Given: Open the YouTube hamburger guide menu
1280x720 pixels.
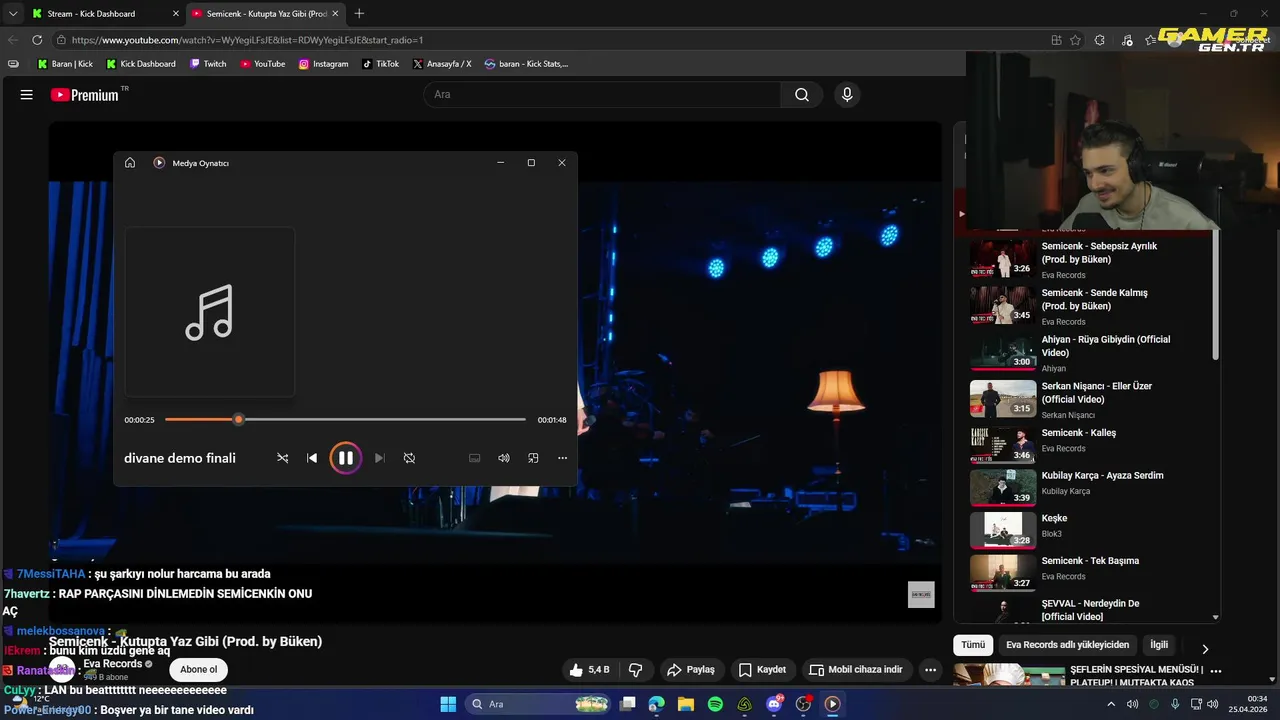Looking at the screenshot, I should (x=27, y=95).
